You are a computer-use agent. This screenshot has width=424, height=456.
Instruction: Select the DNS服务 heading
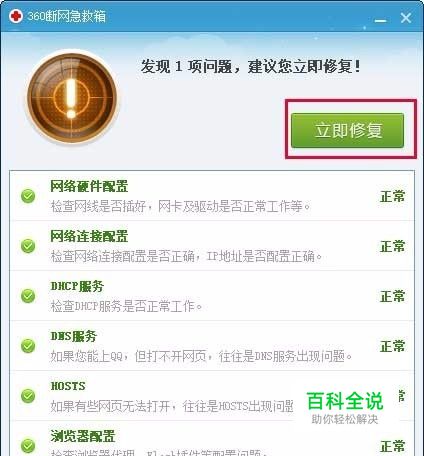click(73, 336)
